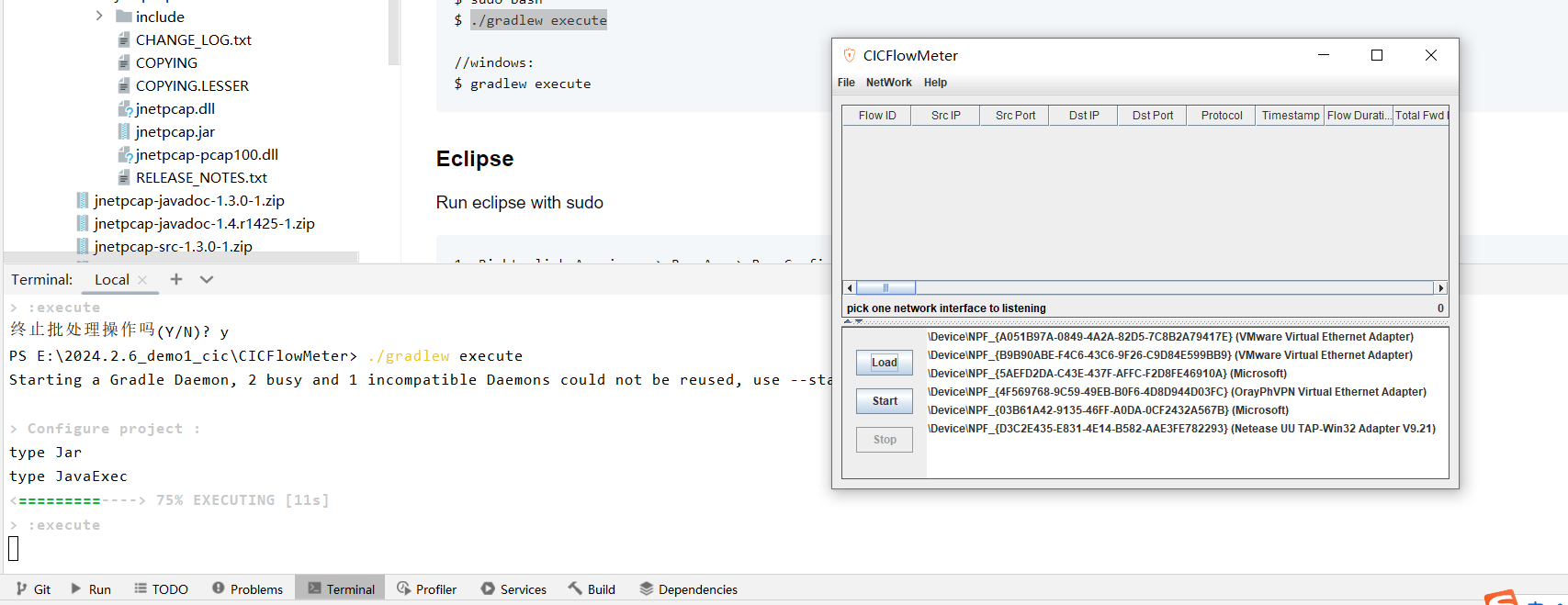Open the Dependencies tool window
Image resolution: width=1568 pixels, height=605 pixels.
[x=688, y=589]
